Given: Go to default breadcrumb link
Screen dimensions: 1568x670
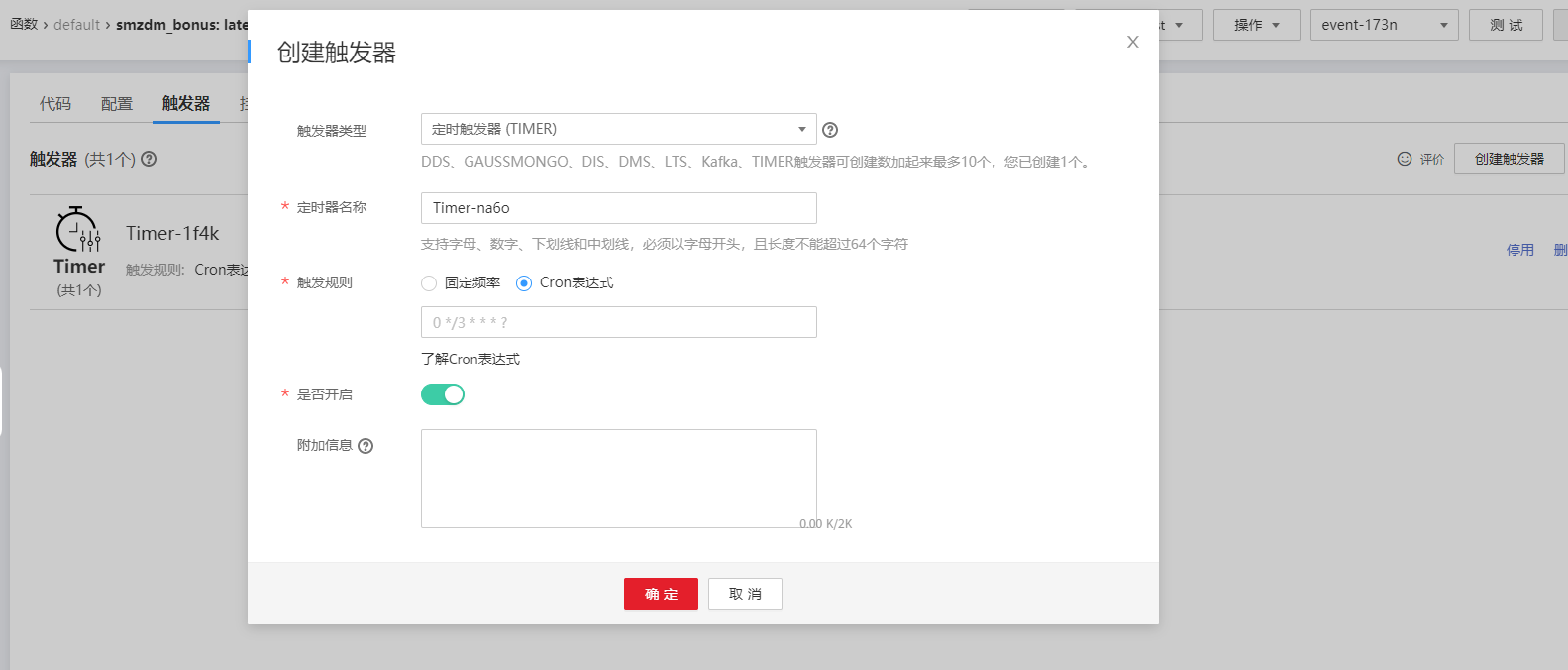Looking at the screenshot, I should pos(77,24).
